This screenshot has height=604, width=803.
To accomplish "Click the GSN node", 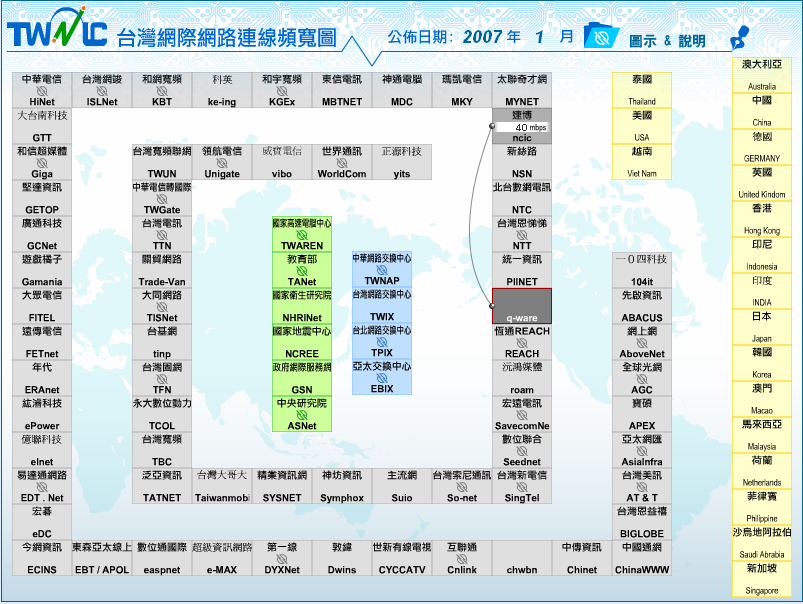I will 302,378.
